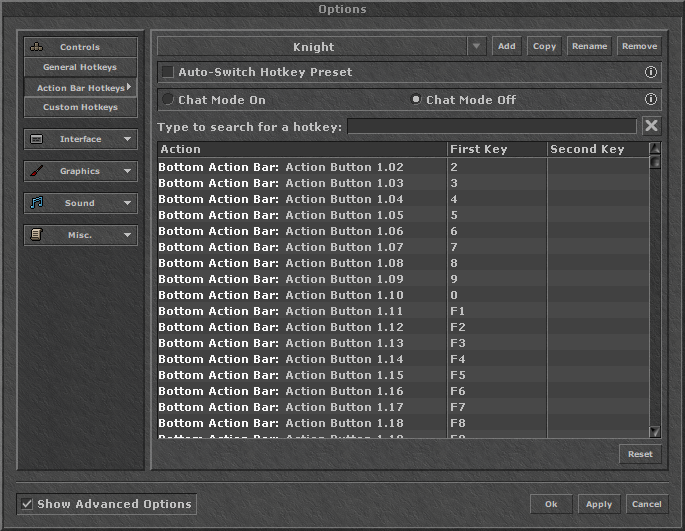The width and height of the screenshot is (685, 531).
Task: Click the Cancel button
Action: (x=647, y=504)
